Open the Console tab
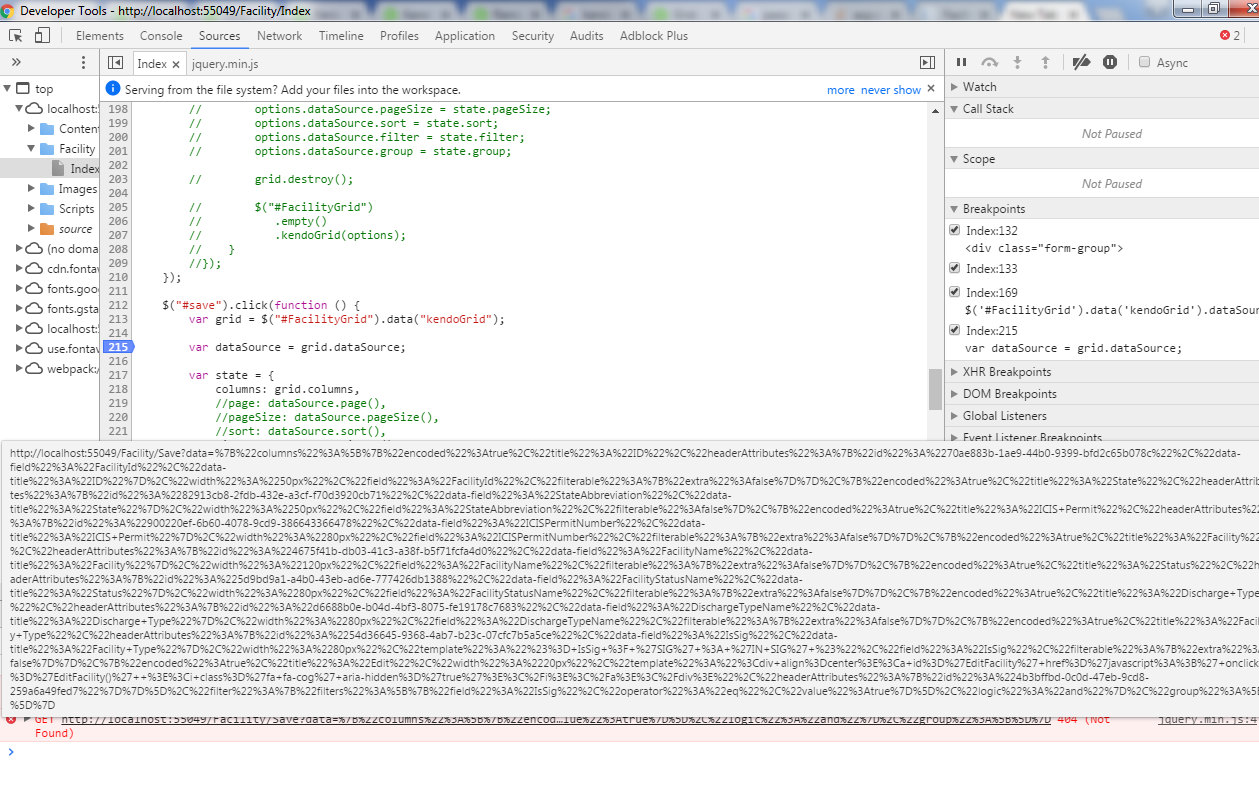 tap(161, 36)
